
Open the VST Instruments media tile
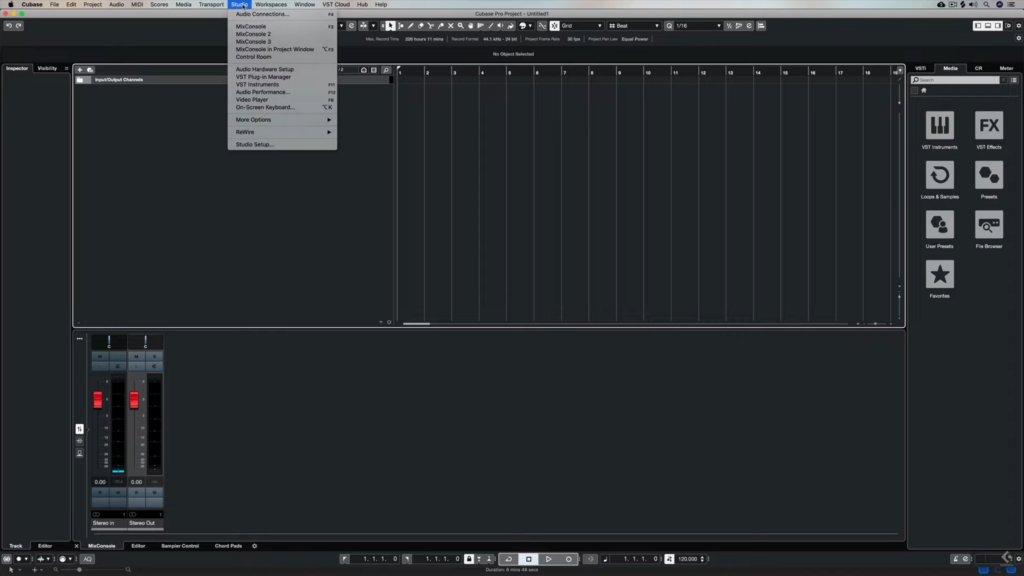(940, 125)
